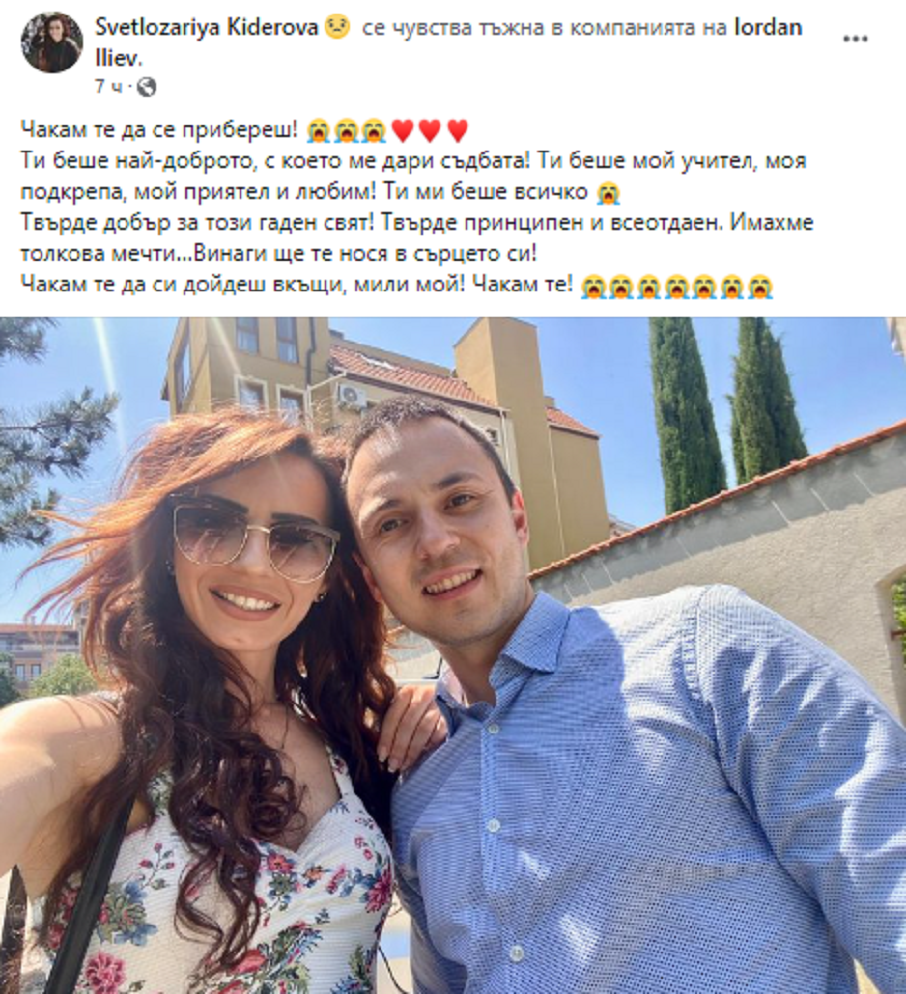
Task: Click the first crying emoji in line one
Action: (318, 131)
